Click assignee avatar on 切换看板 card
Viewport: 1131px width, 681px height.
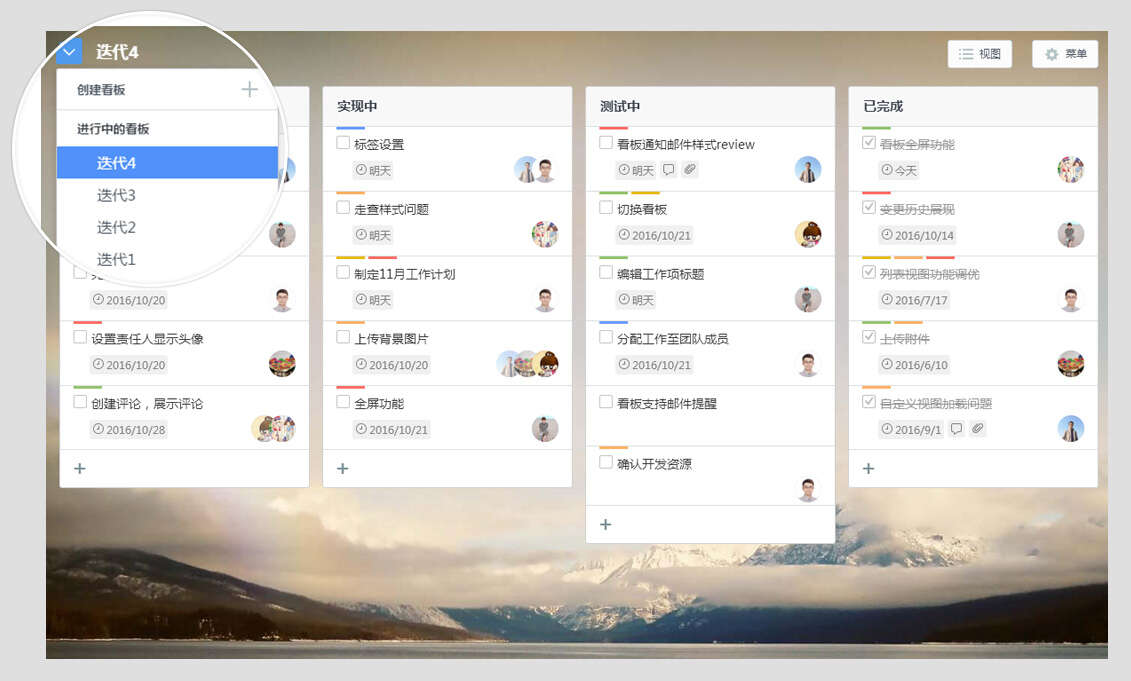point(808,234)
